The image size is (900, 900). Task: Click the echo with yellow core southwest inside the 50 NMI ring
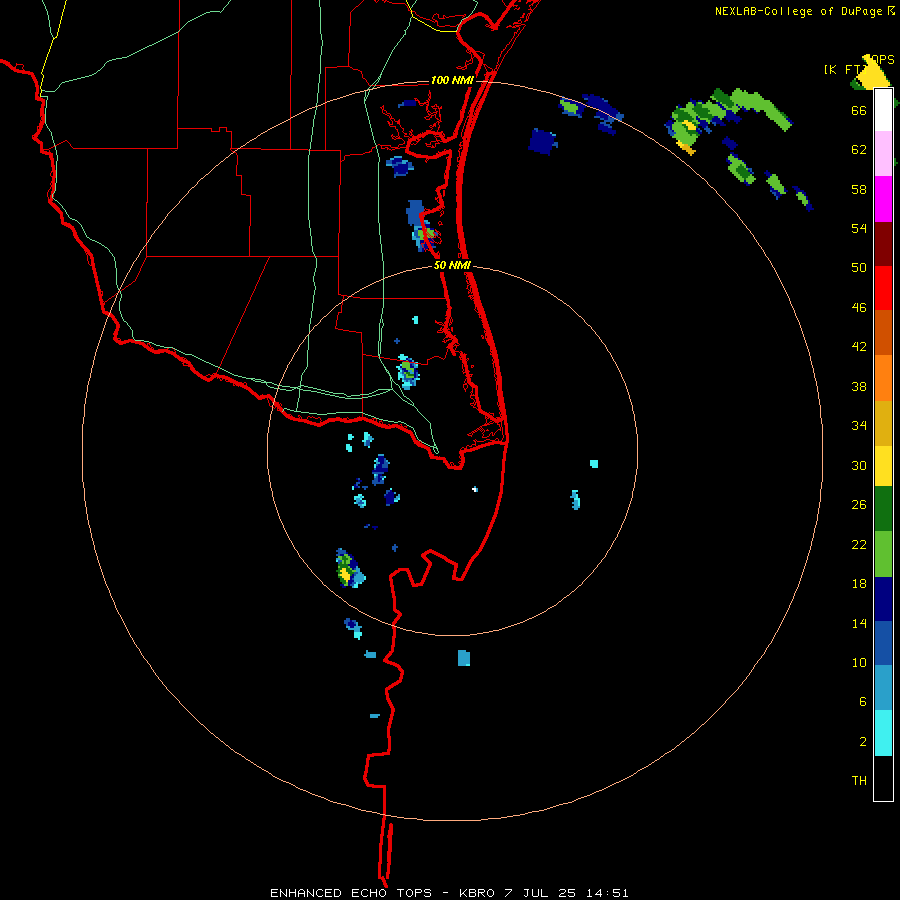pyautogui.click(x=350, y=568)
